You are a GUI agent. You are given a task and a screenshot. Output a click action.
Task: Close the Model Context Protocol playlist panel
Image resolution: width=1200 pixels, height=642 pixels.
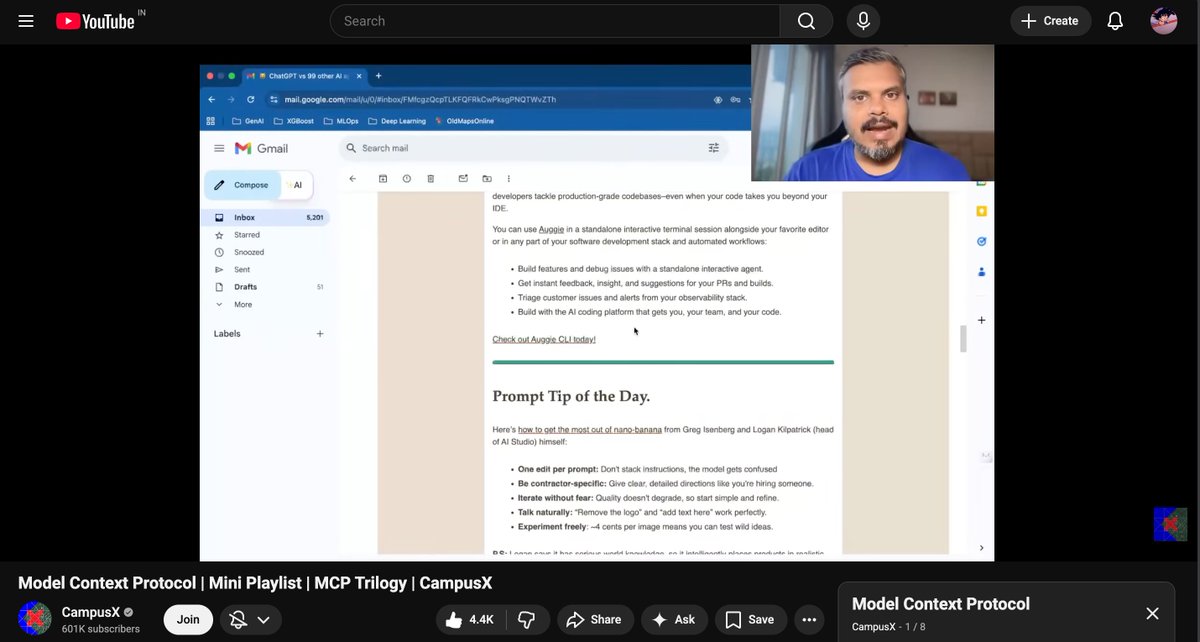pyautogui.click(x=1152, y=613)
